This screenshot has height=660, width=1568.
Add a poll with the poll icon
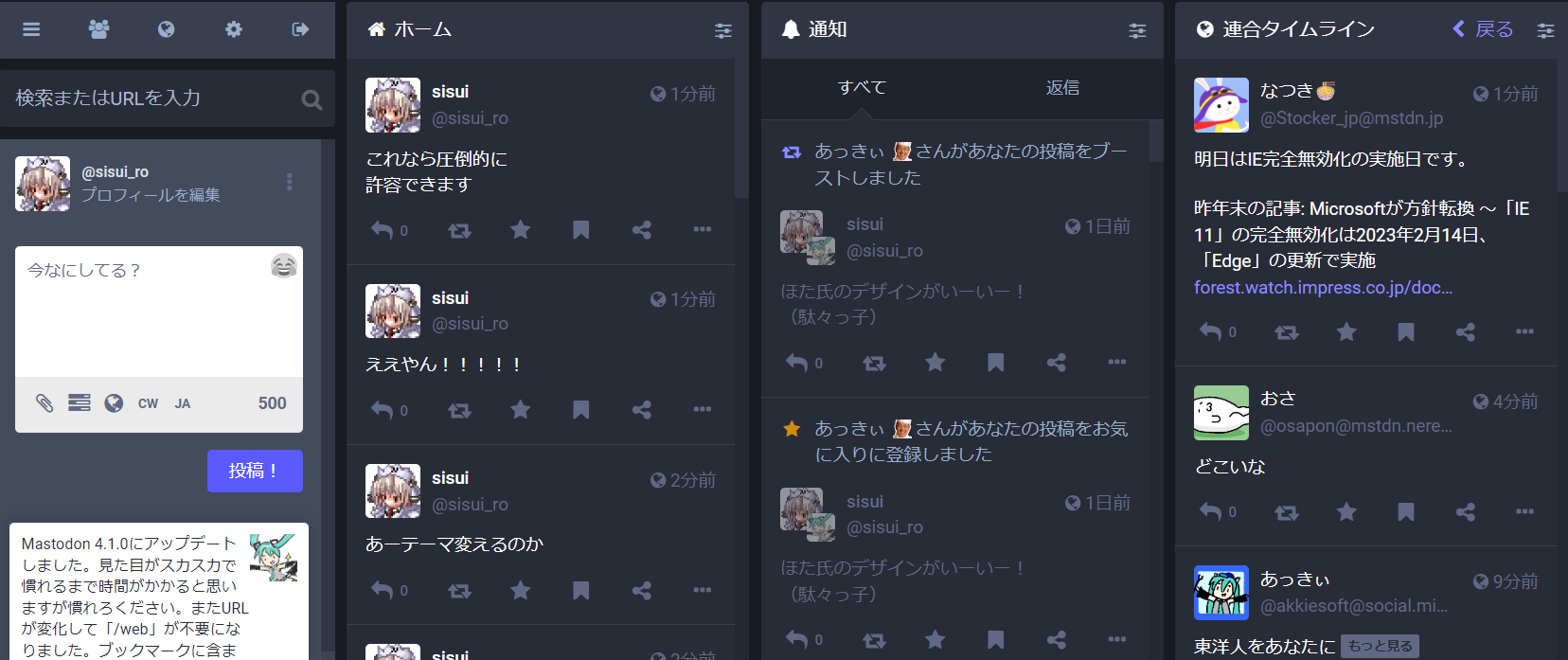pos(80,403)
